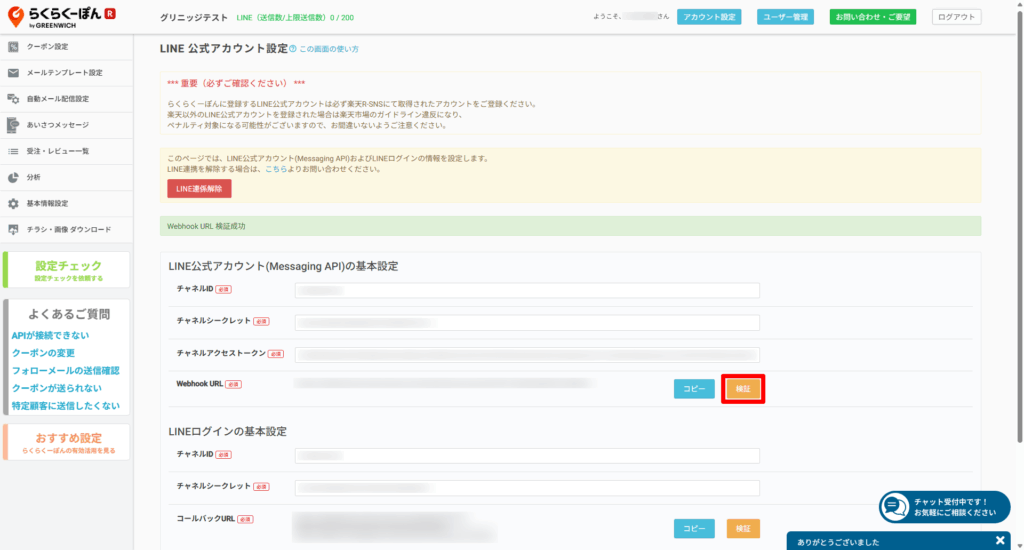Click the coupon settings icon in sidebar
This screenshot has width=1024, height=550.
pos(13,47)
